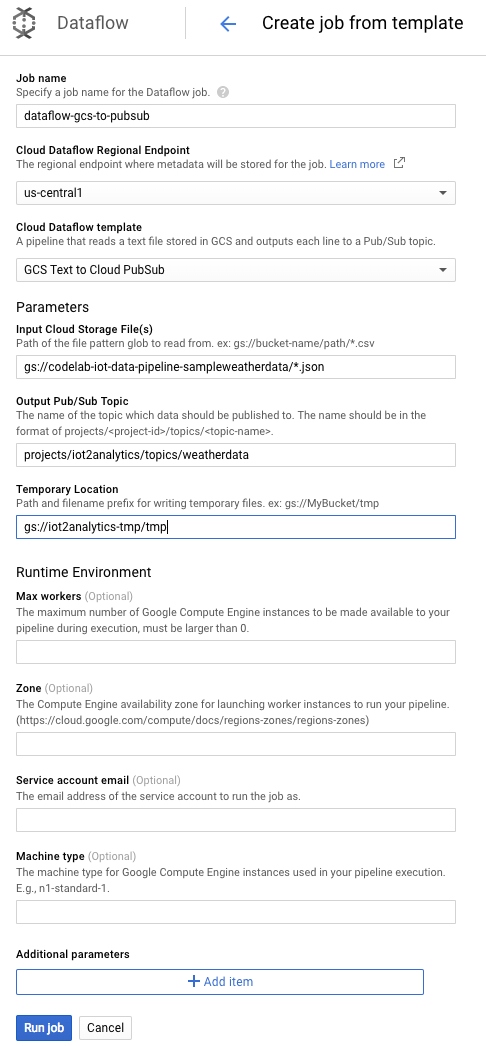Click the Temporary Location text field
This screenshot has height=1046, width=486.
[236, 527]
